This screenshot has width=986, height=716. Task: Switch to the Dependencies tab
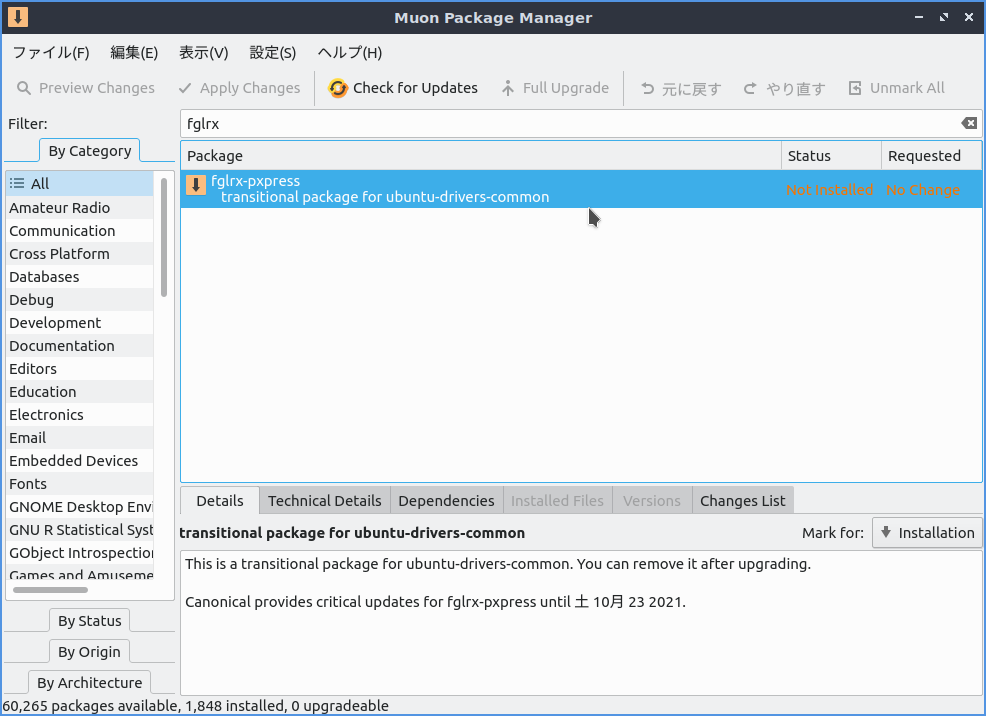click(446, 500)
